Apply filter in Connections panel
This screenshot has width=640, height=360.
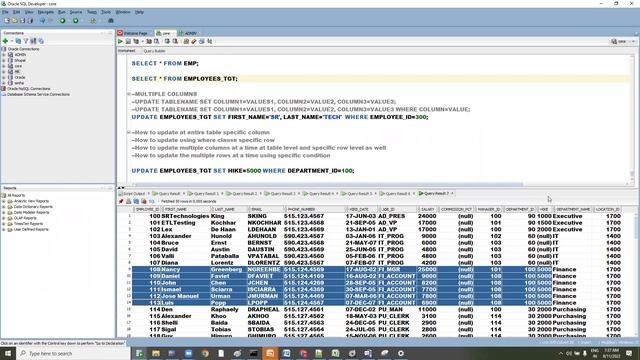[x=26, y=41]
